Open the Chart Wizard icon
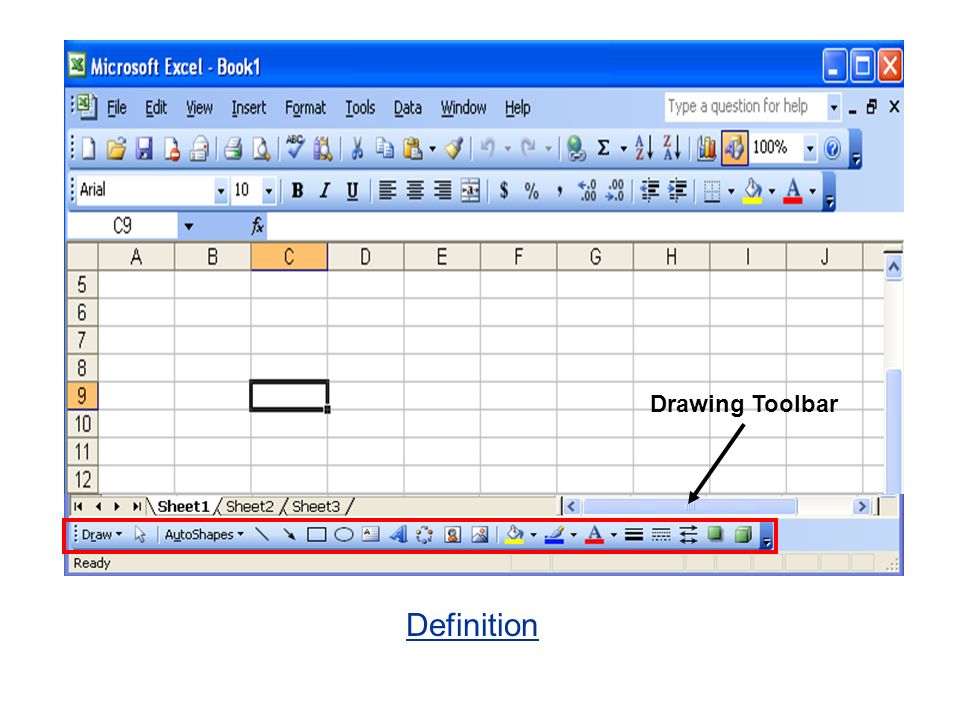960x720 pixels. pyautogui.click(x=706, y=148)
